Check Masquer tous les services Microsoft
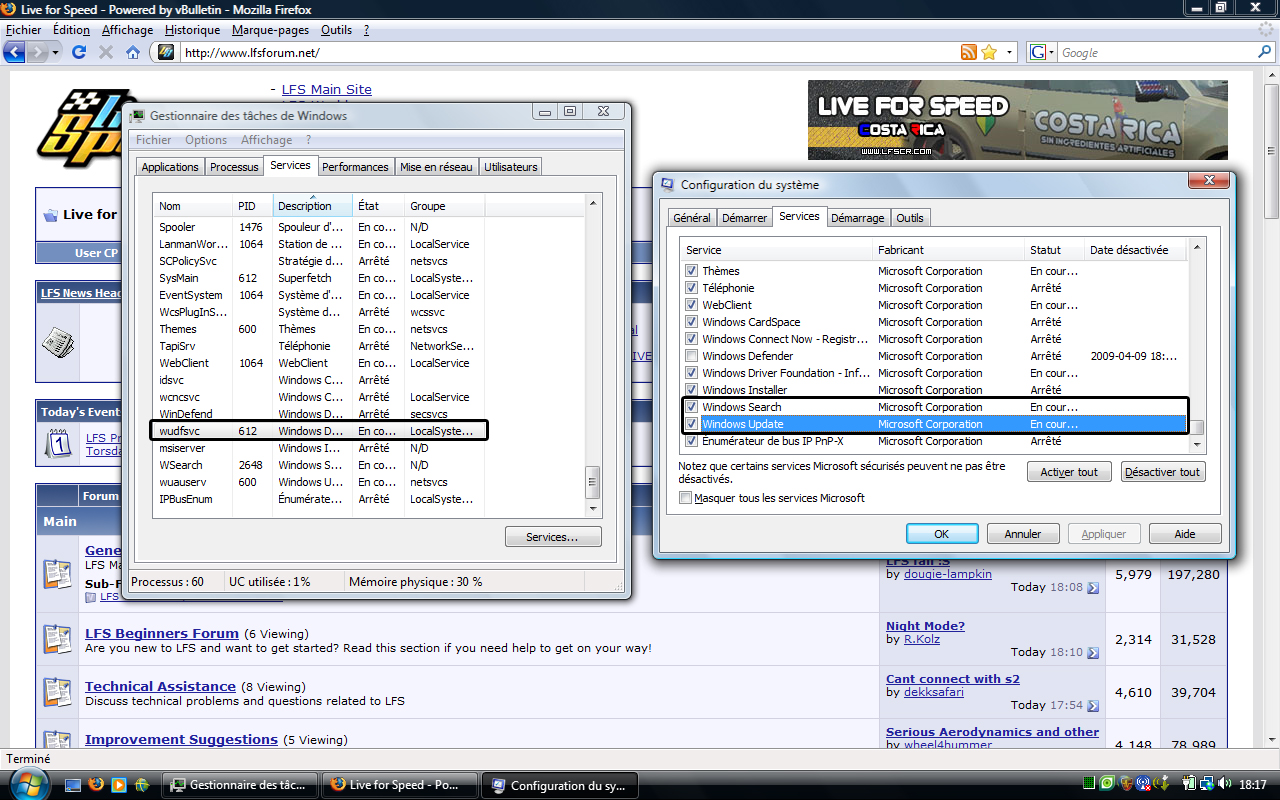Viewport: 1280px width, 800px height. click(x=685, y=498)
